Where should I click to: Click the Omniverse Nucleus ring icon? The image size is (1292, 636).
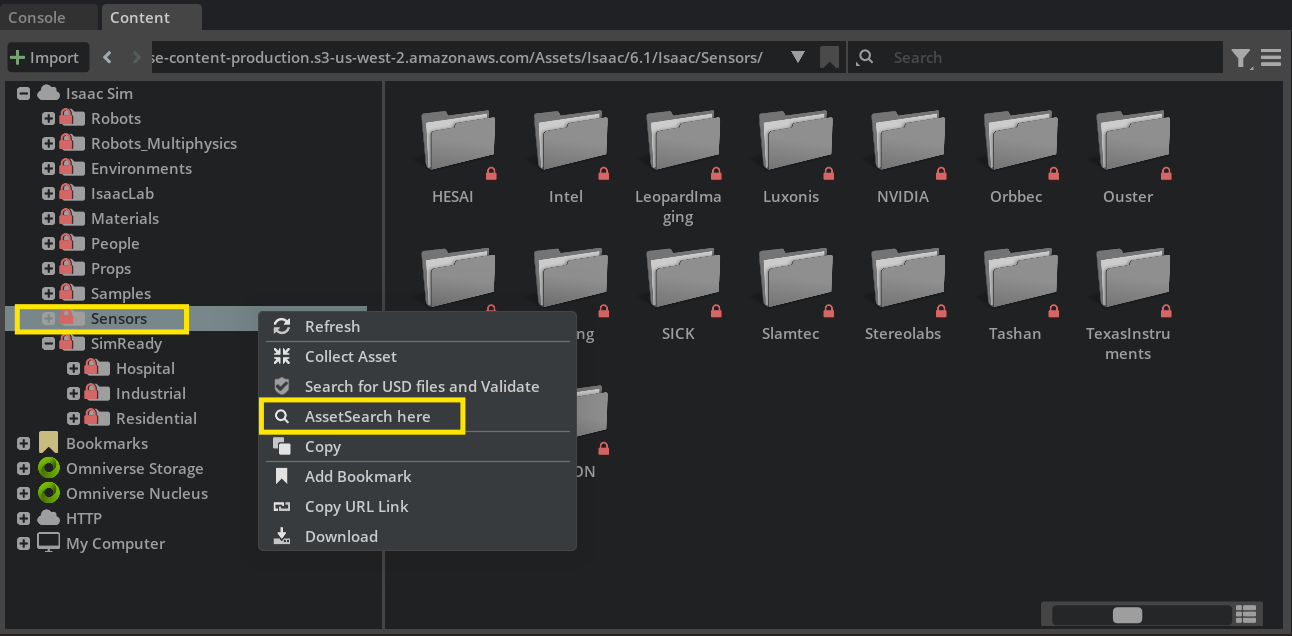(x=48, y=493)
